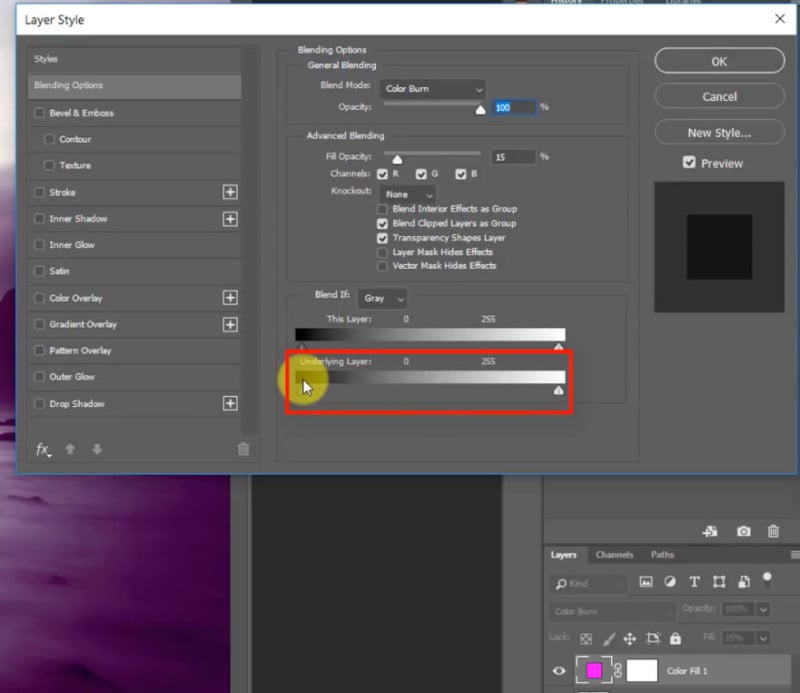Select Styles at top of list
This screenshot has width=800, height=693.
(134, 59)
